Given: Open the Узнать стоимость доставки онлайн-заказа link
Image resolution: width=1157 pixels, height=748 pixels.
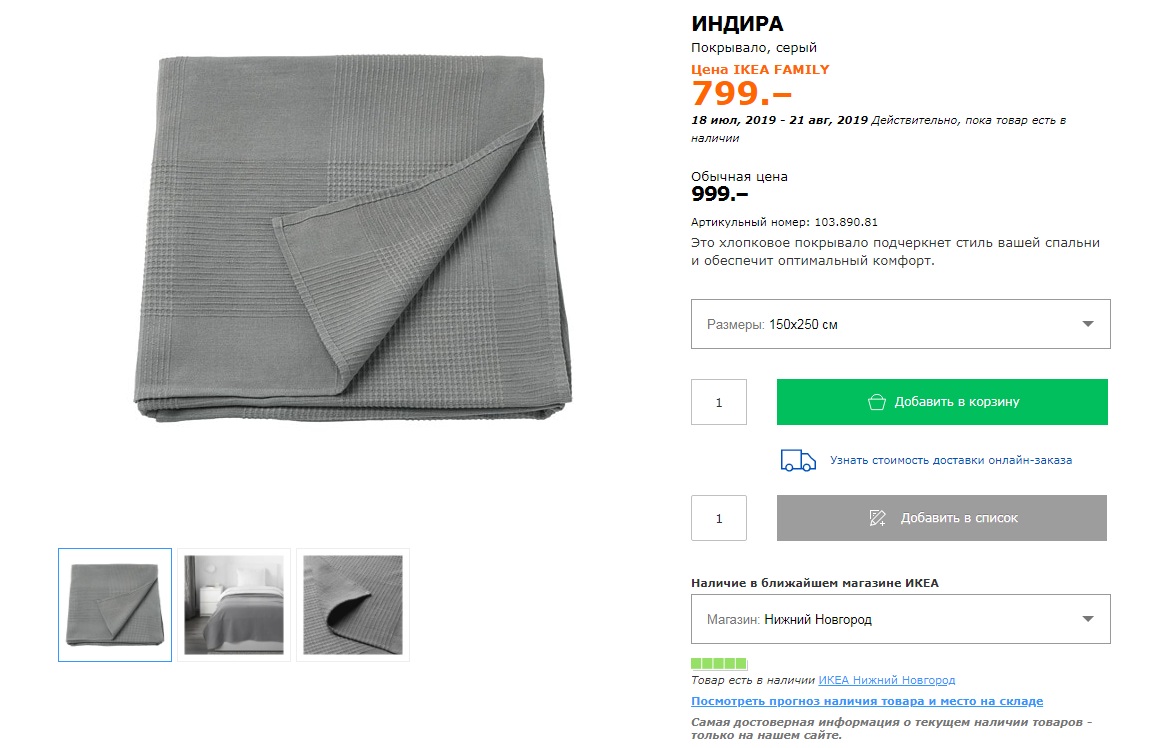Looking at the screenshot, I should pyautogui.click(x=950, y=460).
